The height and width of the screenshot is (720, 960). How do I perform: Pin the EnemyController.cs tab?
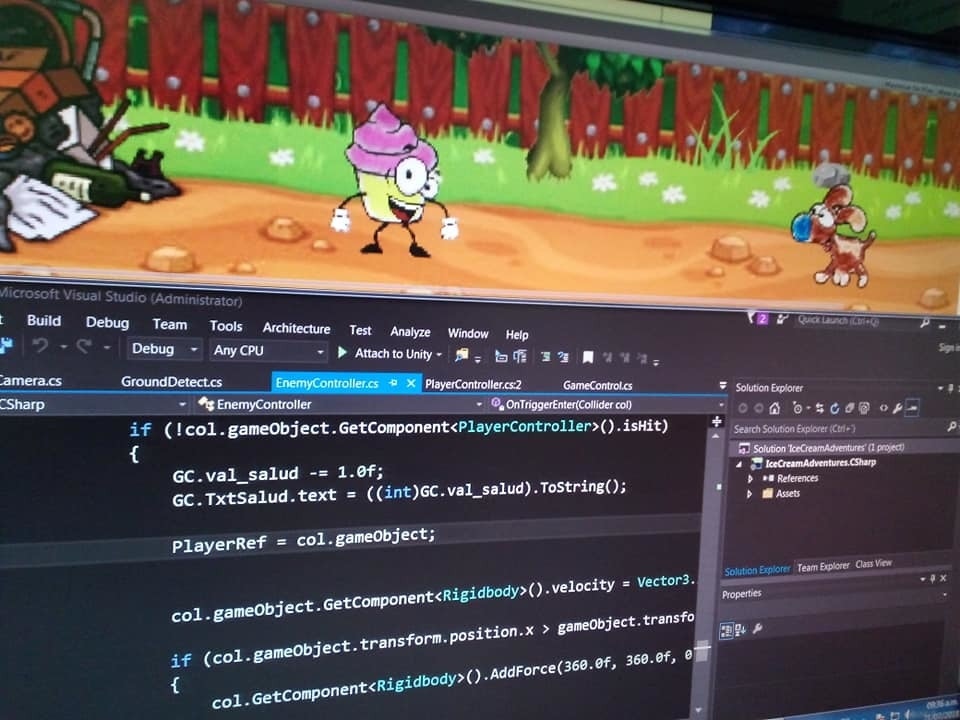click(394, 383)
